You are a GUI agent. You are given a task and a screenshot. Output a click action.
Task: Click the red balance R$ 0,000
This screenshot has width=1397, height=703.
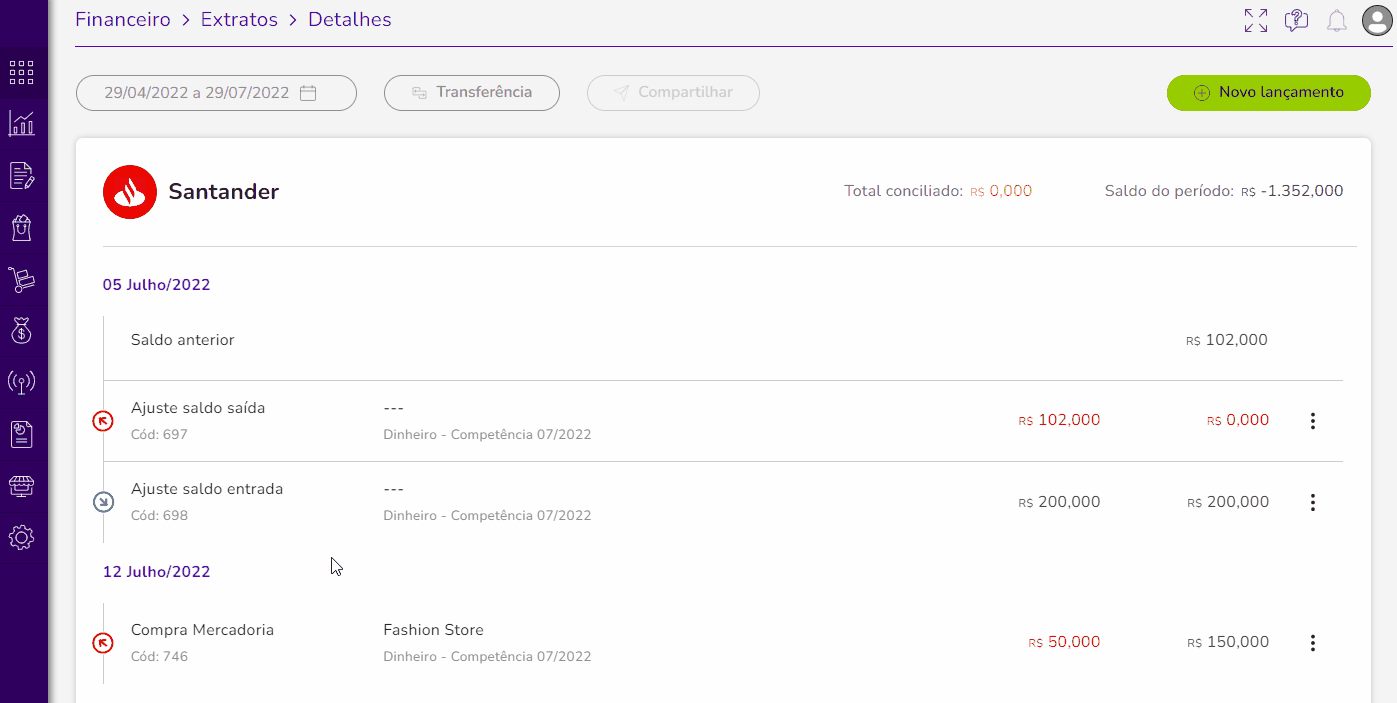[1238, 421]
